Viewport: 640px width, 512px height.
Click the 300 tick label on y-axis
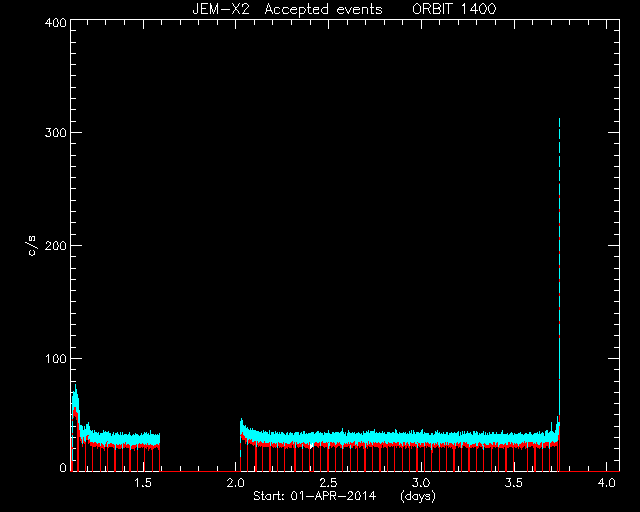click(x=55, y=133)
